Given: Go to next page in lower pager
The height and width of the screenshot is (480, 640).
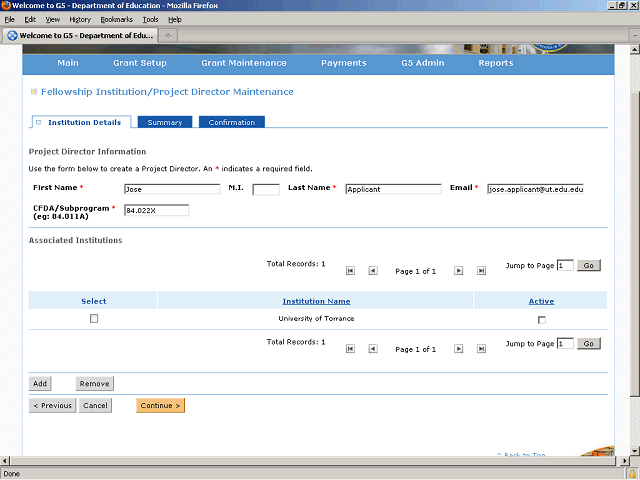Looking at the screenshot, I should tap(458, 349).
